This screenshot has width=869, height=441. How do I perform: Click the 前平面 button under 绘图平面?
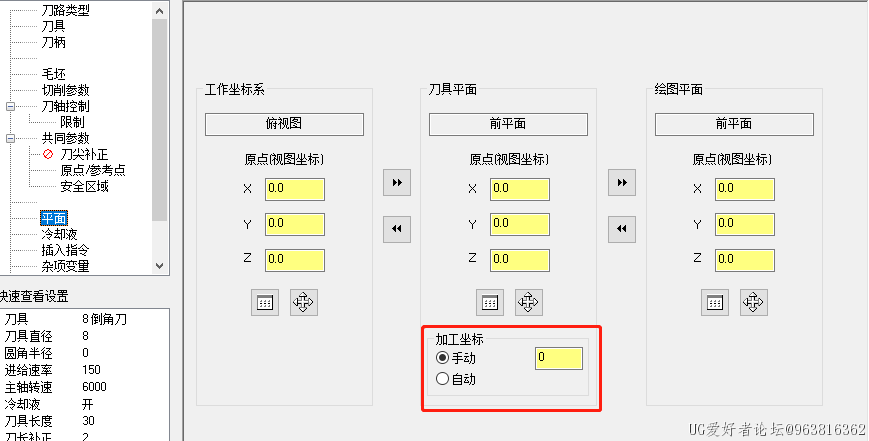(734, 124)
